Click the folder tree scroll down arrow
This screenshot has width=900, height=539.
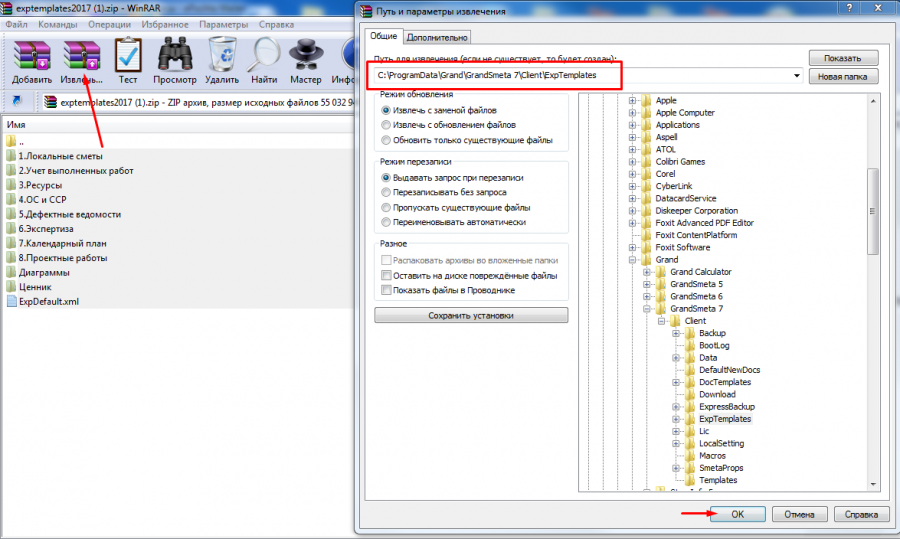(x=873, y=485)
